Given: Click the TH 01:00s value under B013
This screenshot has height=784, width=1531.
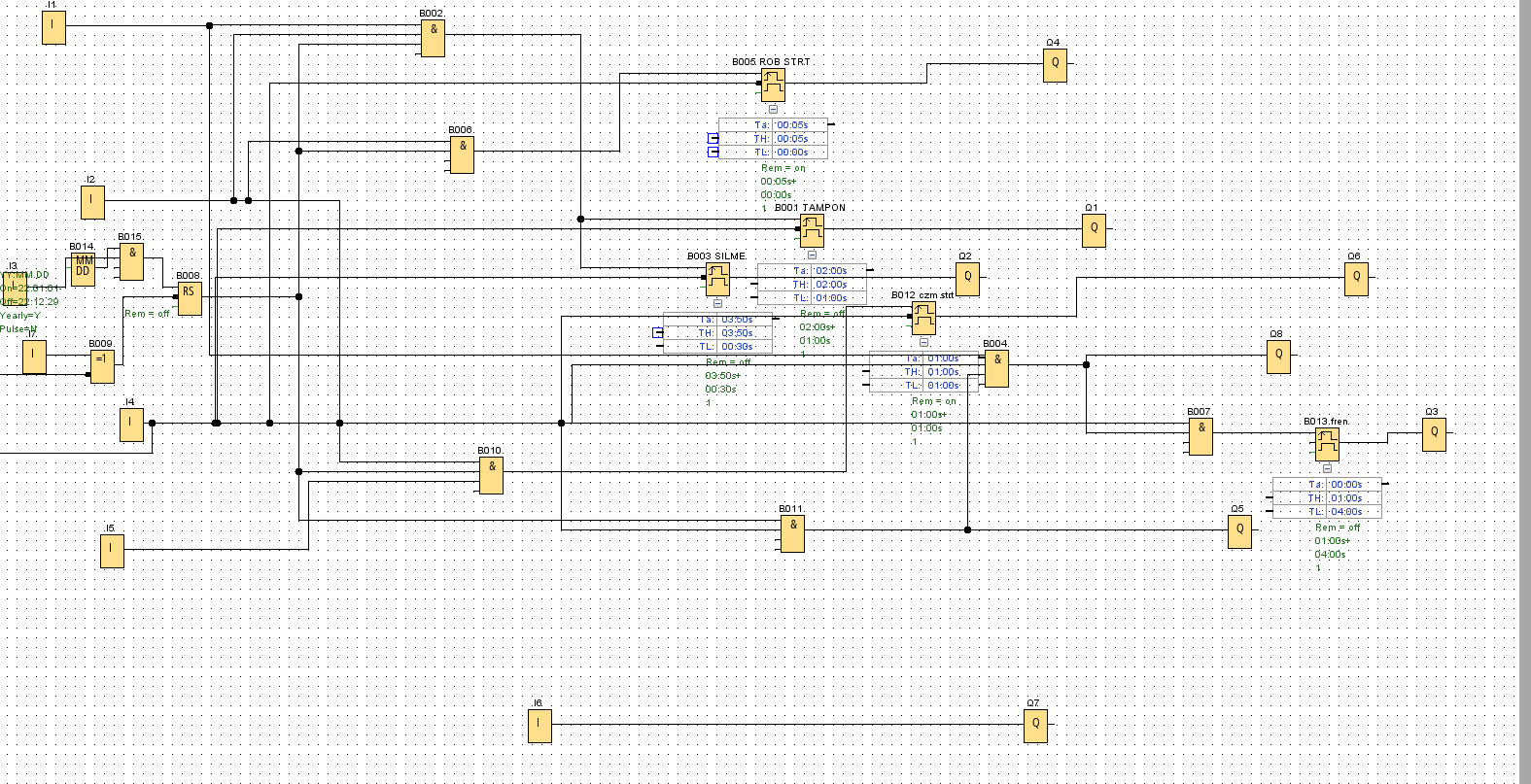Looking at the screenshot, I should click(x=1346, y=498).
